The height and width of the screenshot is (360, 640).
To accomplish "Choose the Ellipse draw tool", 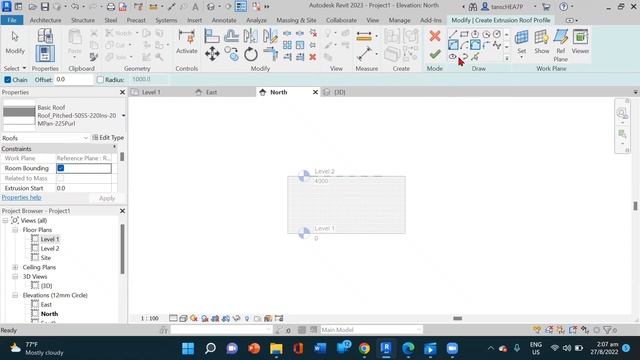I will click(x=453, y=57).
